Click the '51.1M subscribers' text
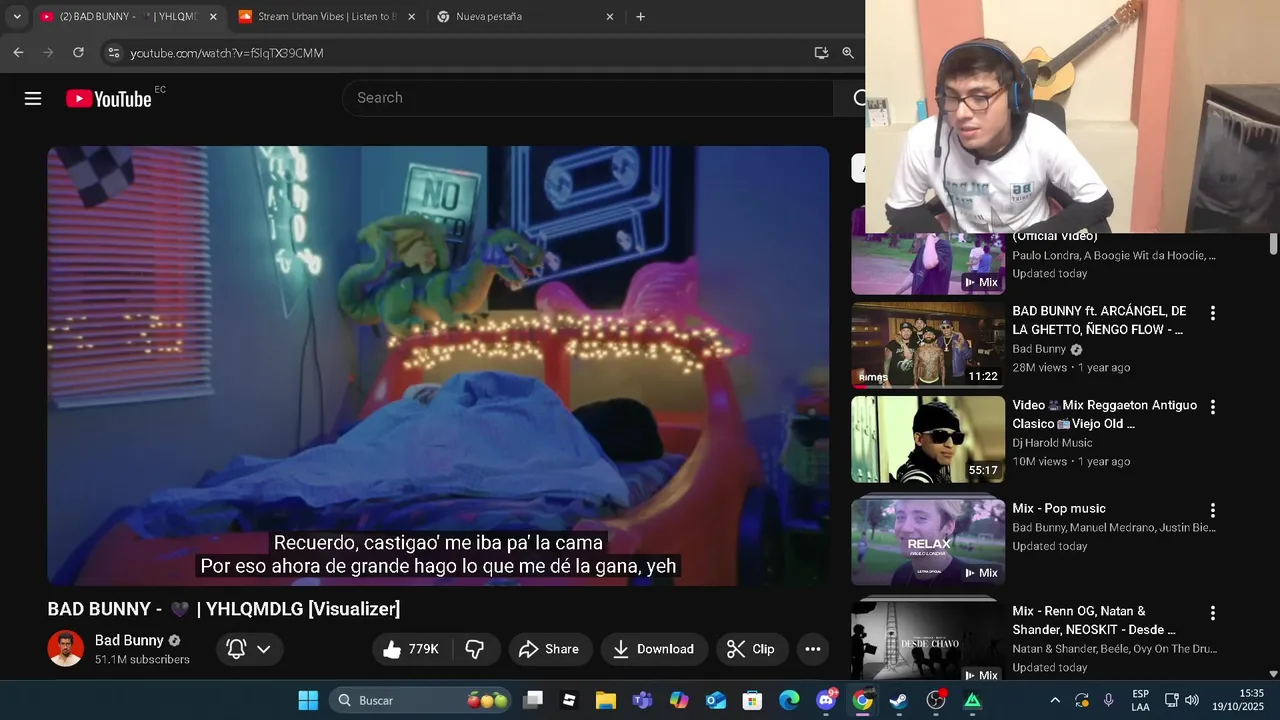 142,660
